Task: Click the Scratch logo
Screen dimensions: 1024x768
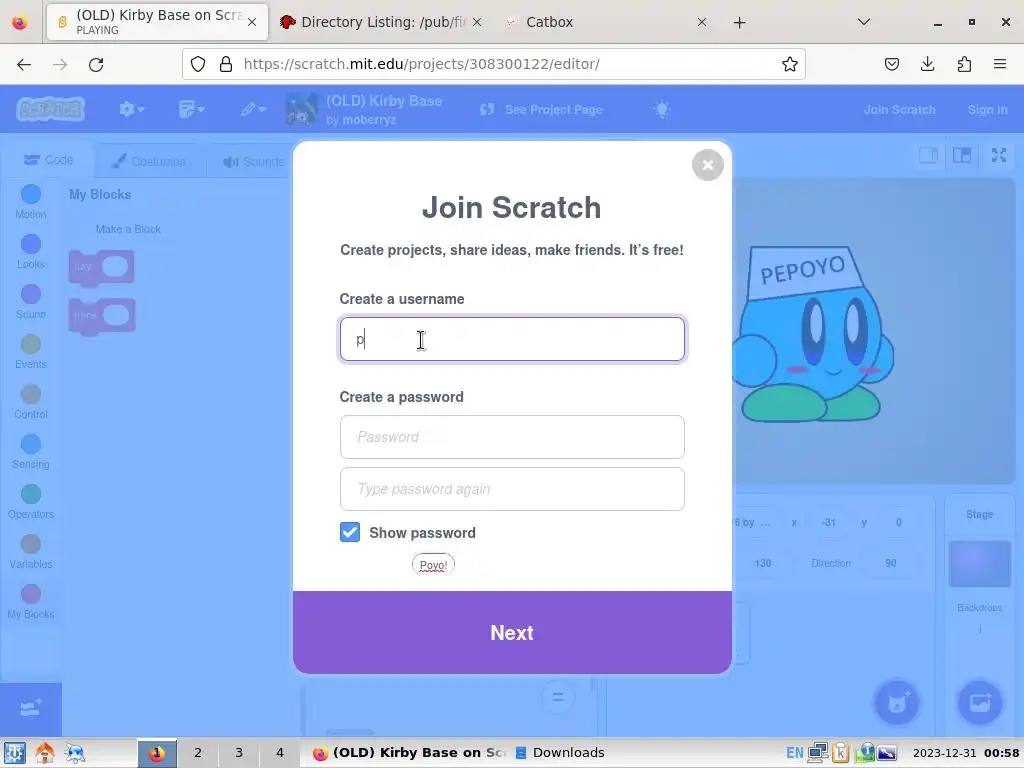Action: coord(51,109)
